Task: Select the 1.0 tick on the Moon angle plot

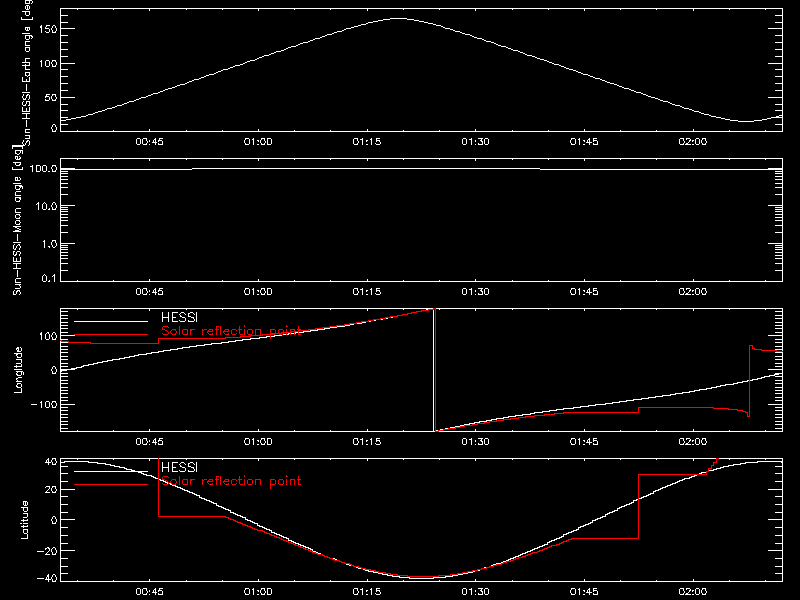Action: pyautogui.click(x=49, y=244)
